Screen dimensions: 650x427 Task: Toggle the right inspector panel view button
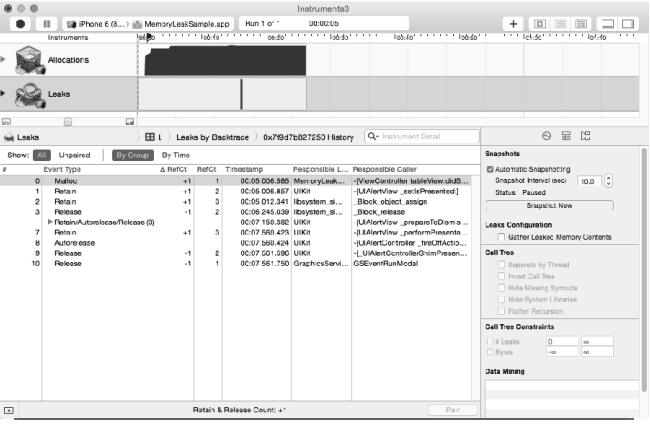pyautogui.click(x=628, y=22)
